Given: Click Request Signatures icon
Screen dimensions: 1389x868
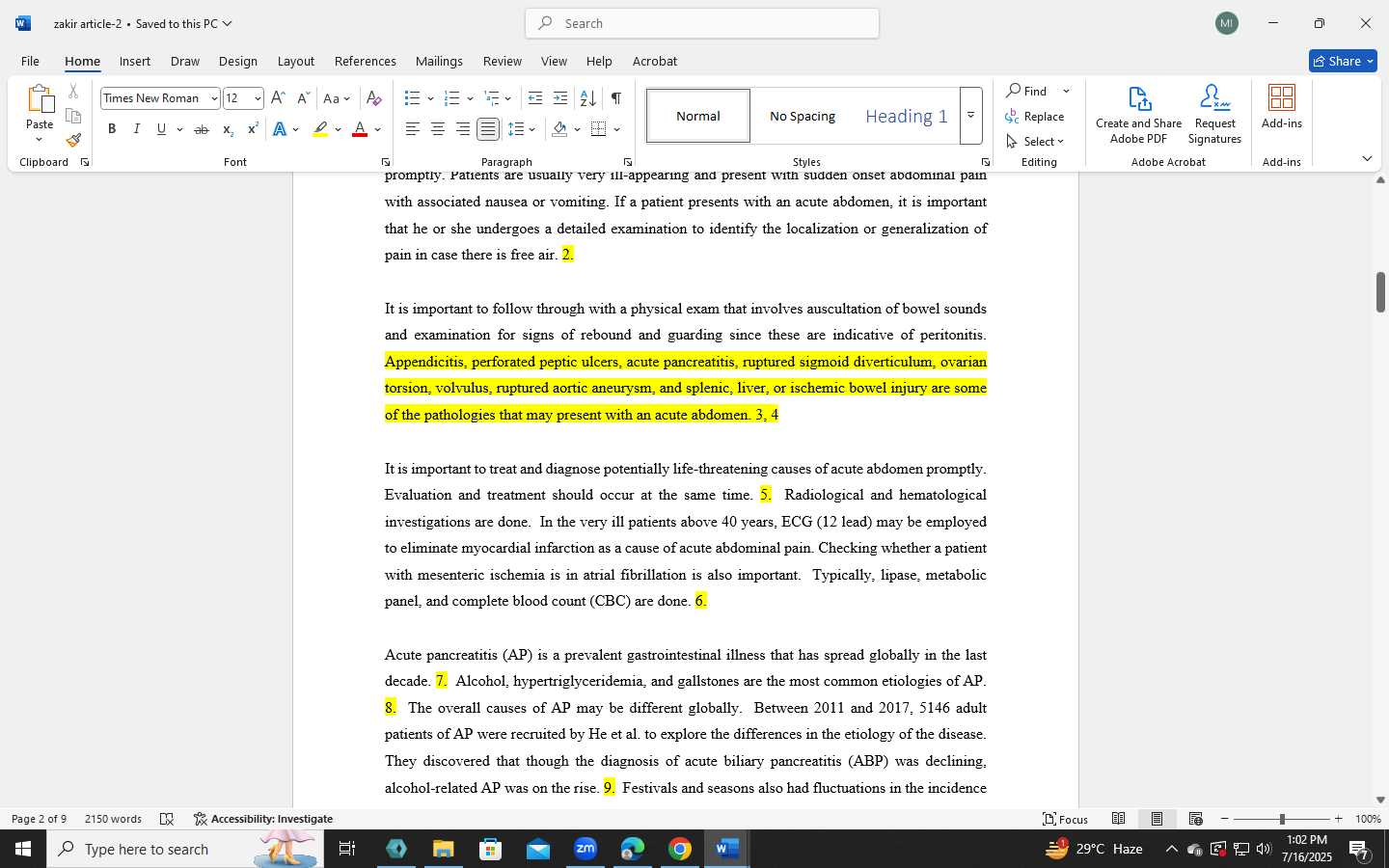Looking at the screenshot, I should pyautogui.click(x=1214, y=114).
